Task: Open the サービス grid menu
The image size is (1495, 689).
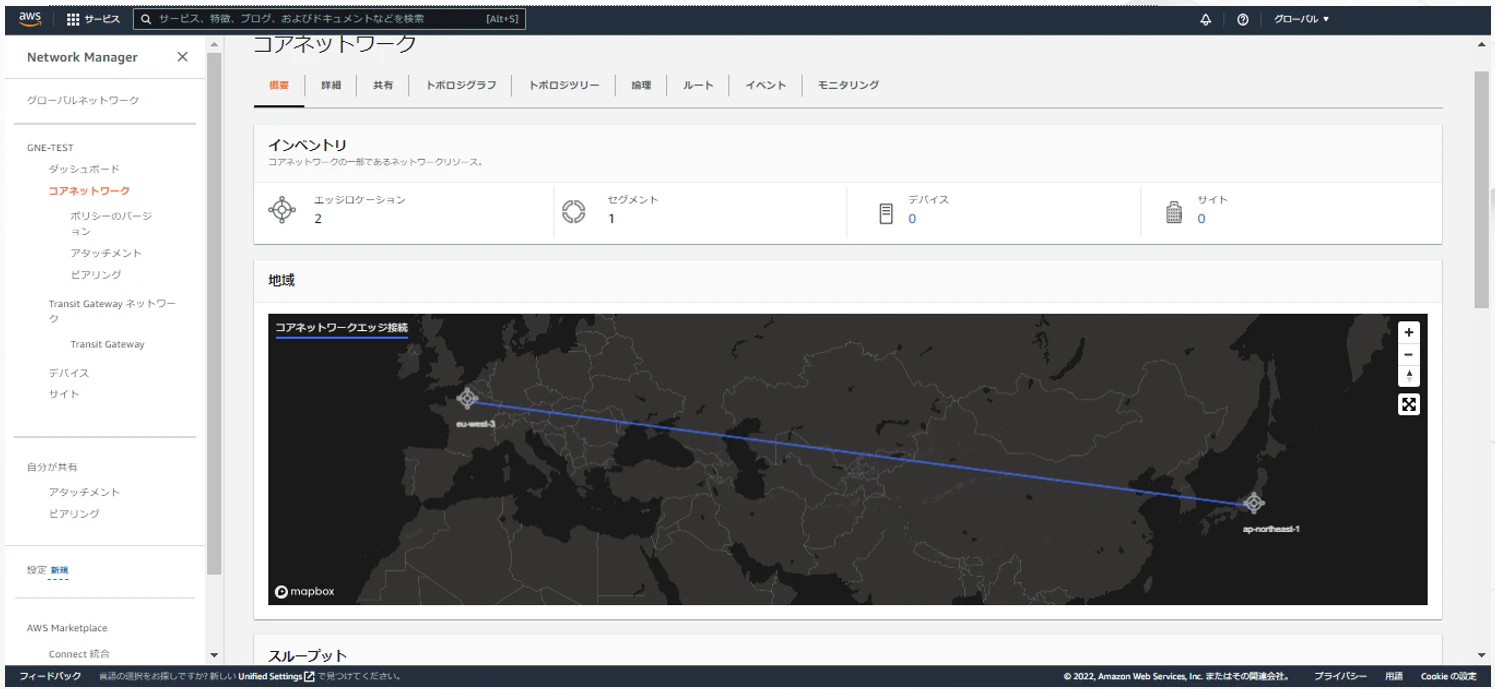Action: [x=93, y=19]
